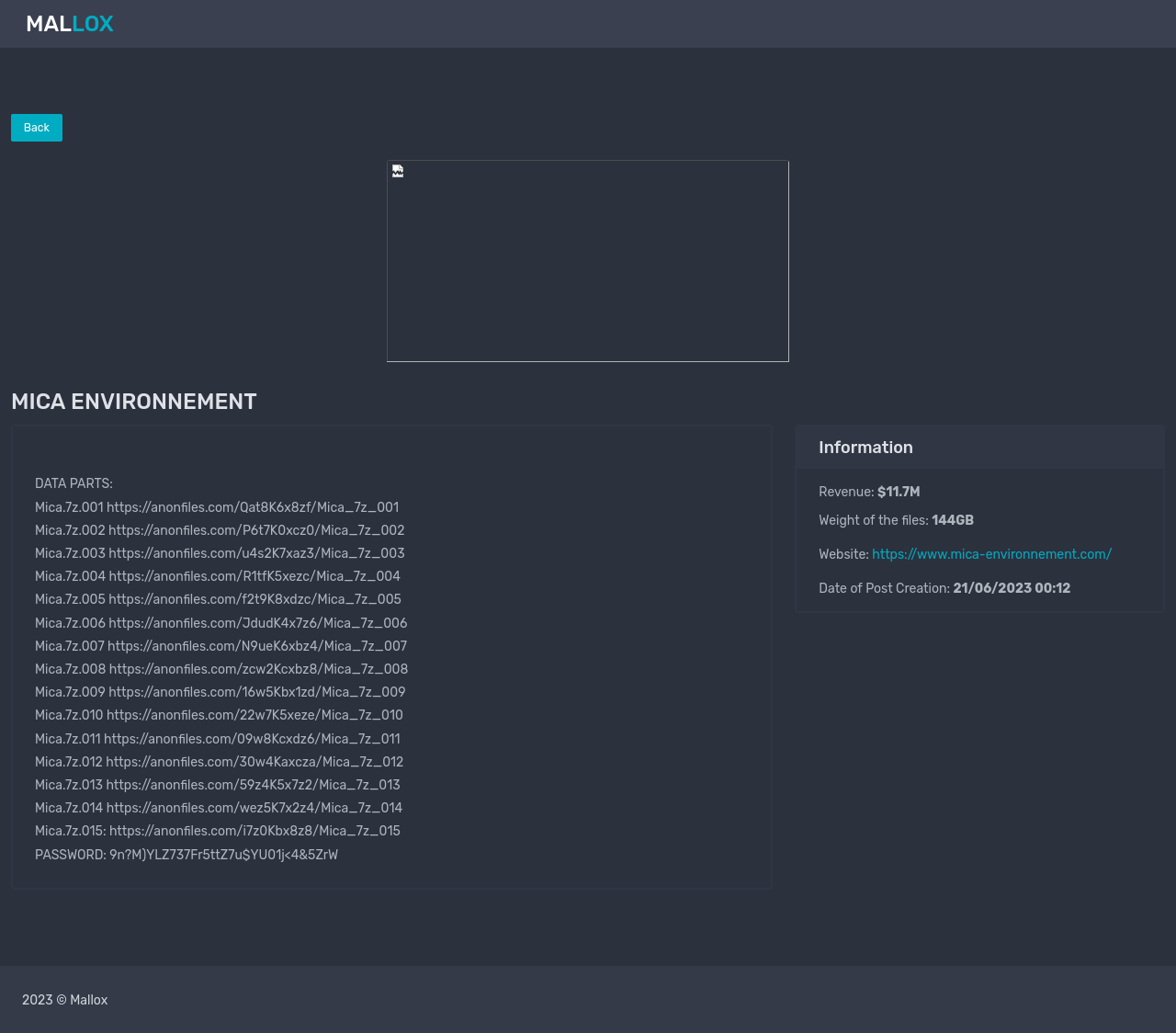Click the Mica.7z.008 link line

221,669
